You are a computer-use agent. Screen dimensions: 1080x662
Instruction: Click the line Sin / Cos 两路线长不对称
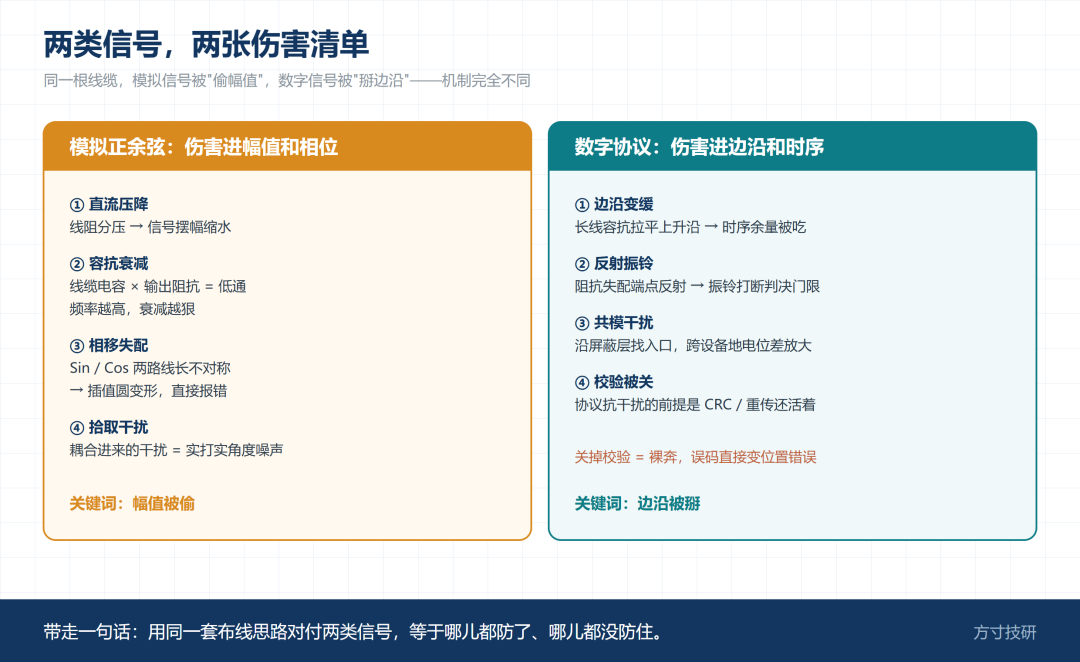click(x=150, y=368)
